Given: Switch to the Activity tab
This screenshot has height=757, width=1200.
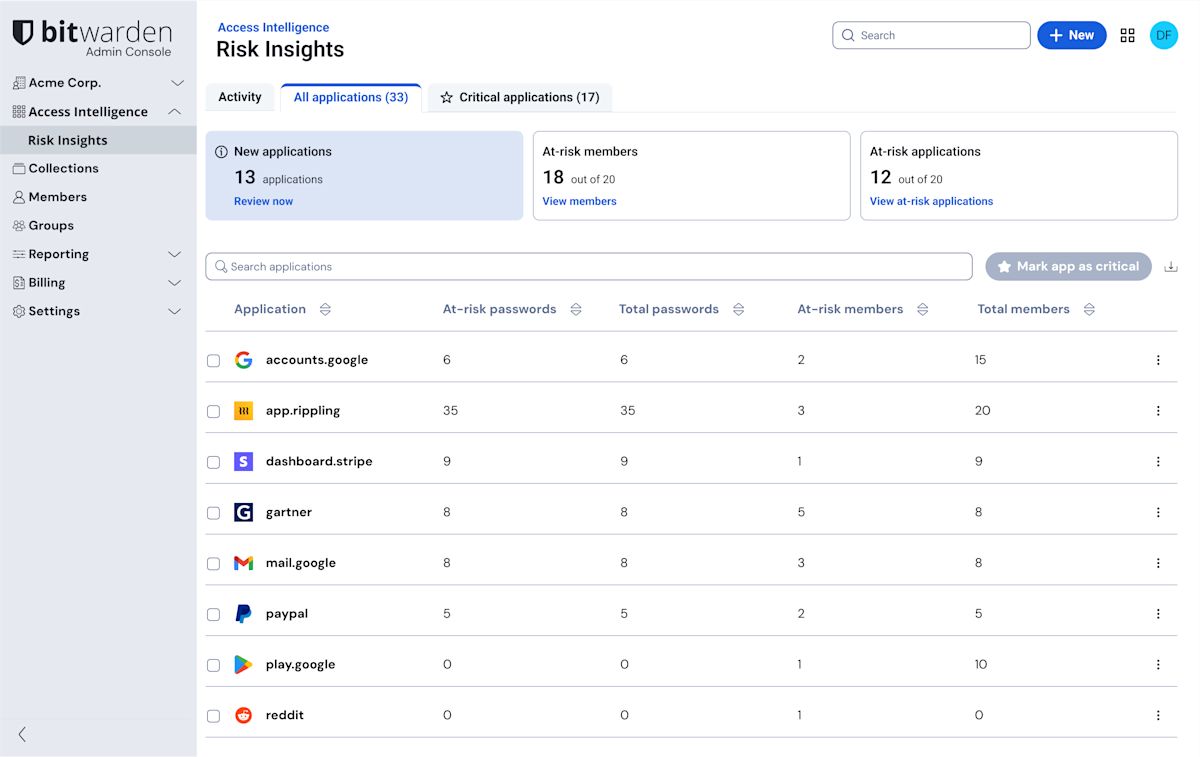Looking at the screenshot, I should [x=240, y=97].
